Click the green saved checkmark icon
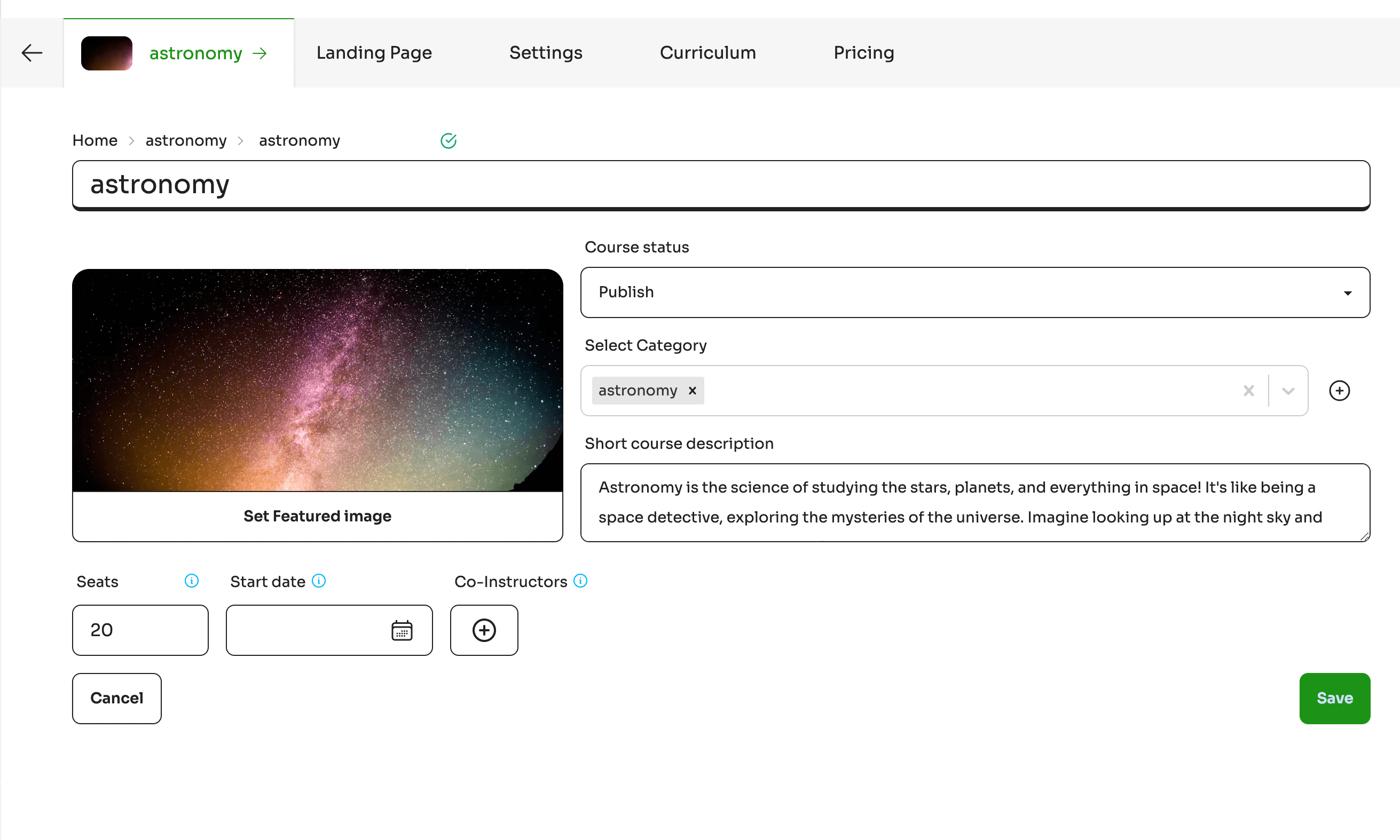 (449, 140)
